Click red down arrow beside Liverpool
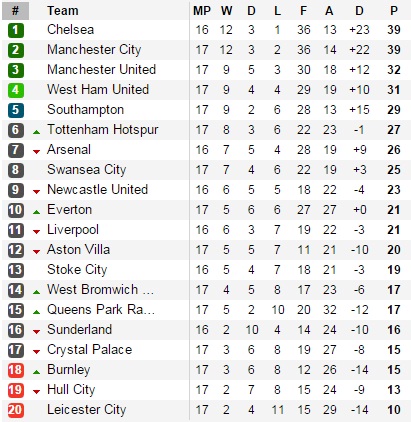Screen dimensions: 411x422 point(36,232)
